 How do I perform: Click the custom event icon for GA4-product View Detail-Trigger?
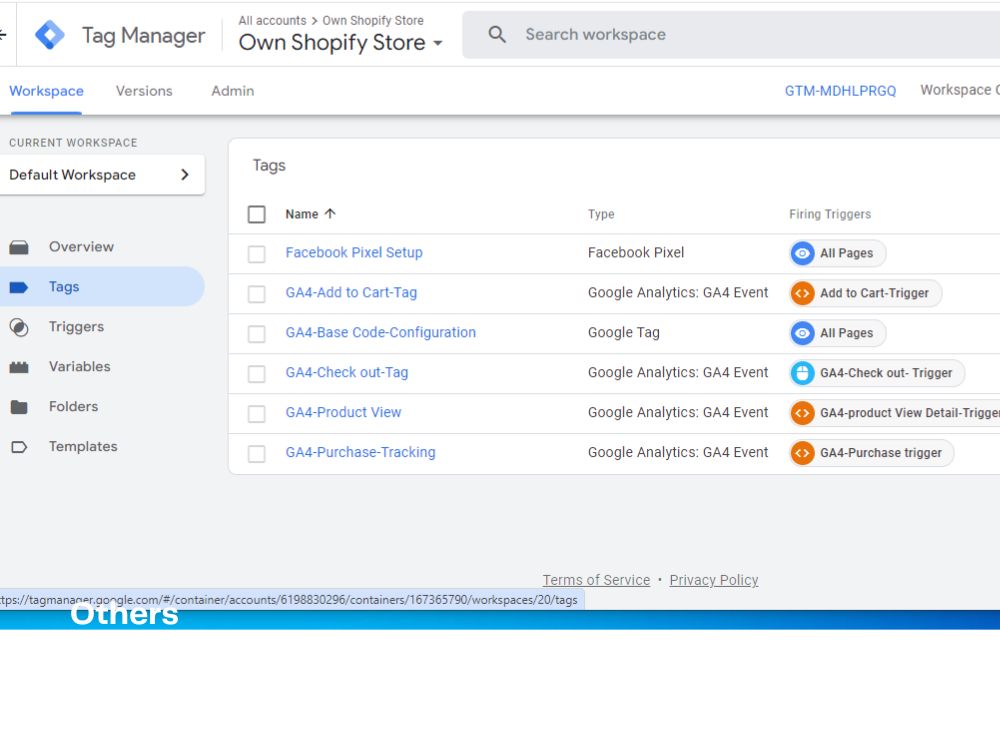802,413
